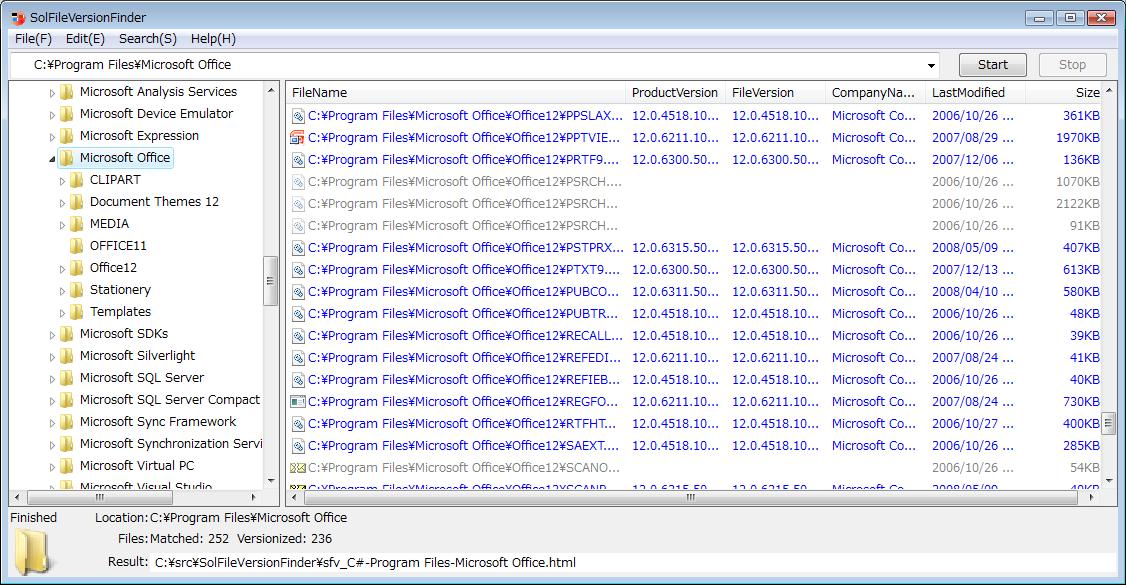Click the PTXT9 file icon
The image size is (1126, 585).
pyautogui.click(x=297, y=270)
